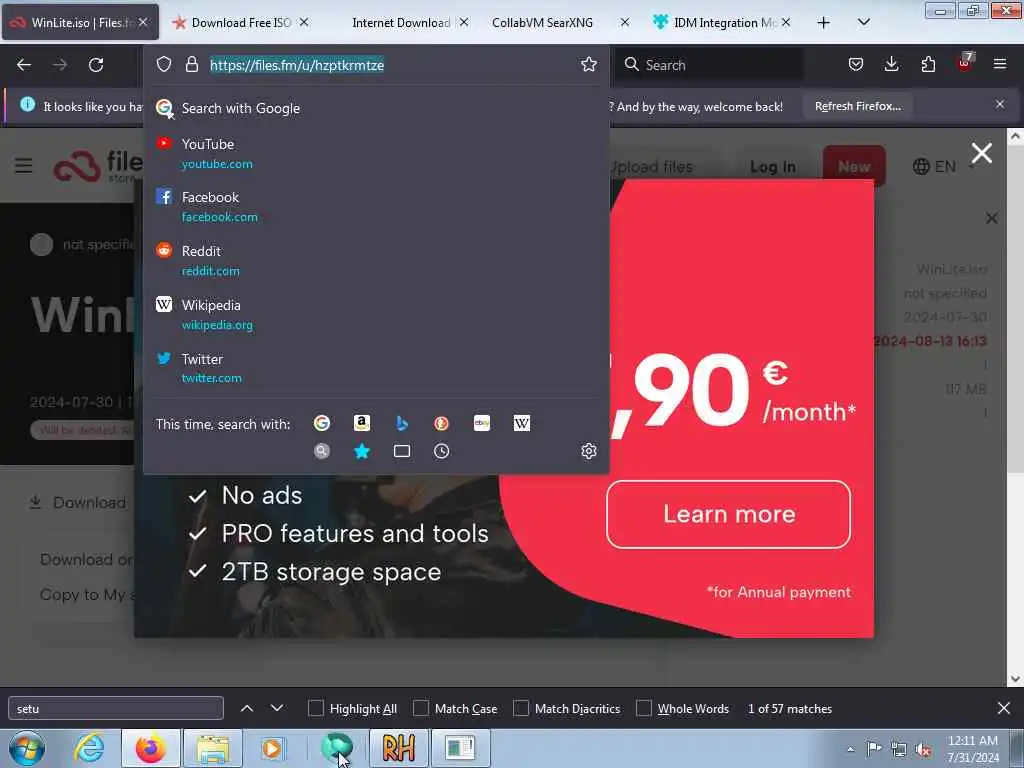1024x768 pixels.
Task: Enable the Match Diacritics checkbox
Action: tap(520, 708)
